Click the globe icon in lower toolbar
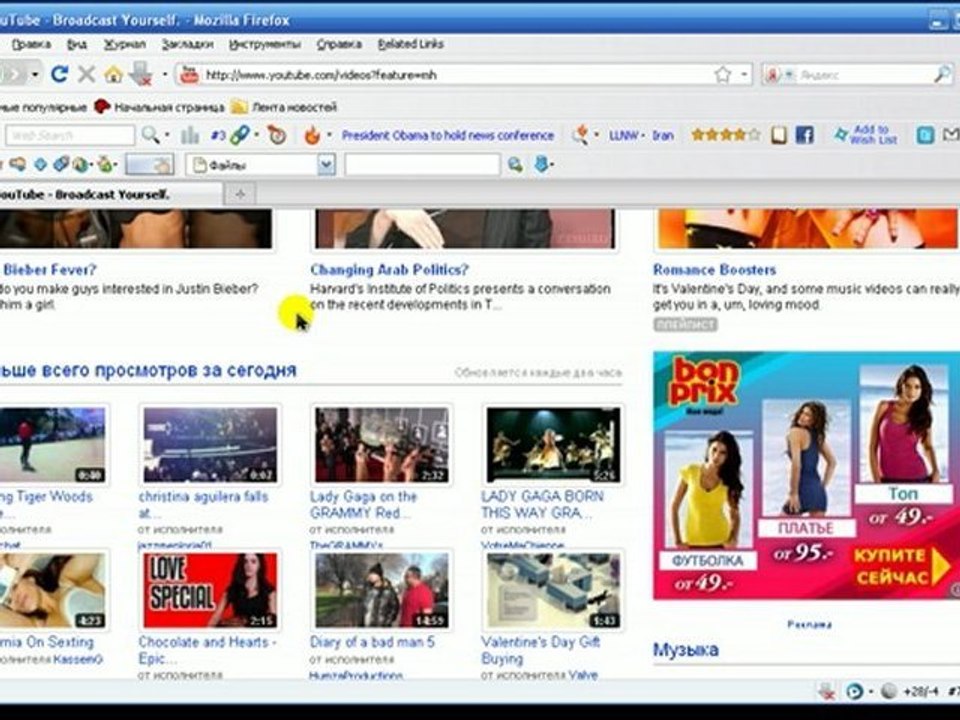 (80, 164)
